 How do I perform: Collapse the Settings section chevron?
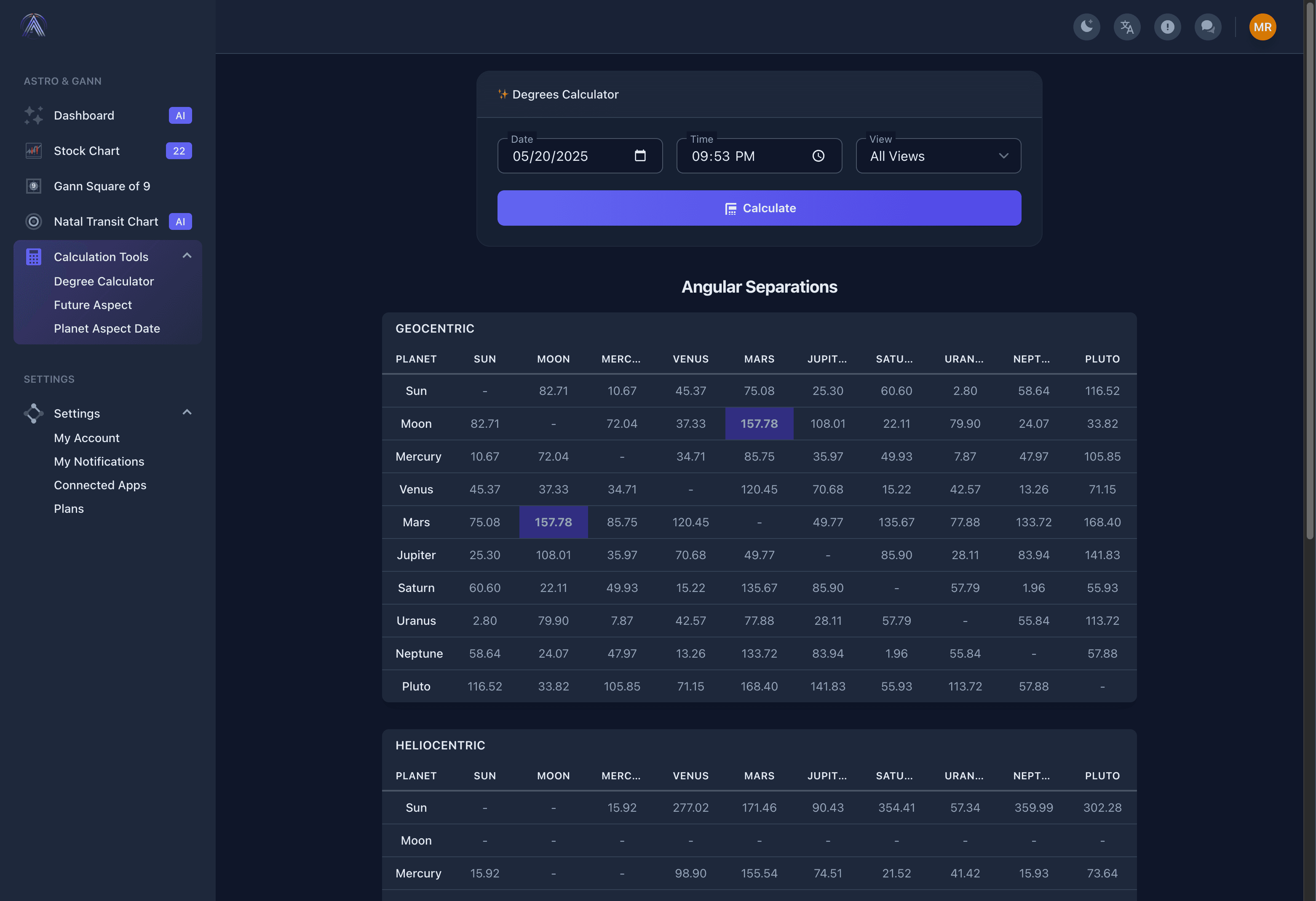[x=187, y=413]
